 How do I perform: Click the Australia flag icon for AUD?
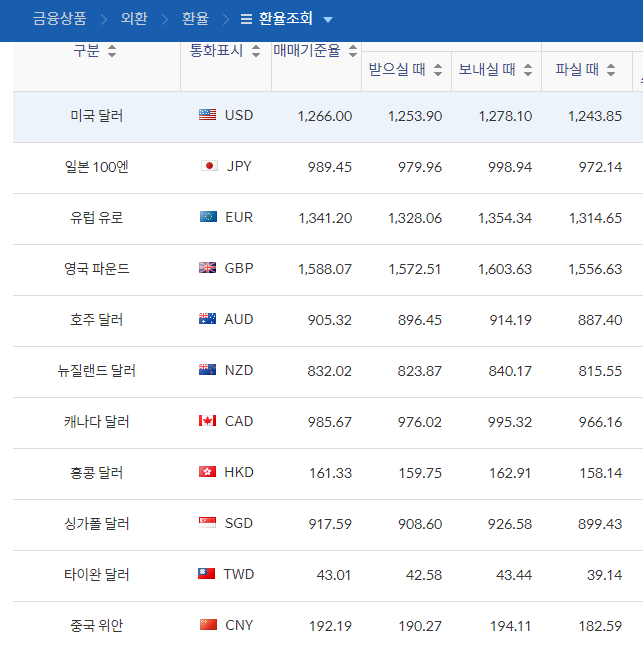(208, 319)
